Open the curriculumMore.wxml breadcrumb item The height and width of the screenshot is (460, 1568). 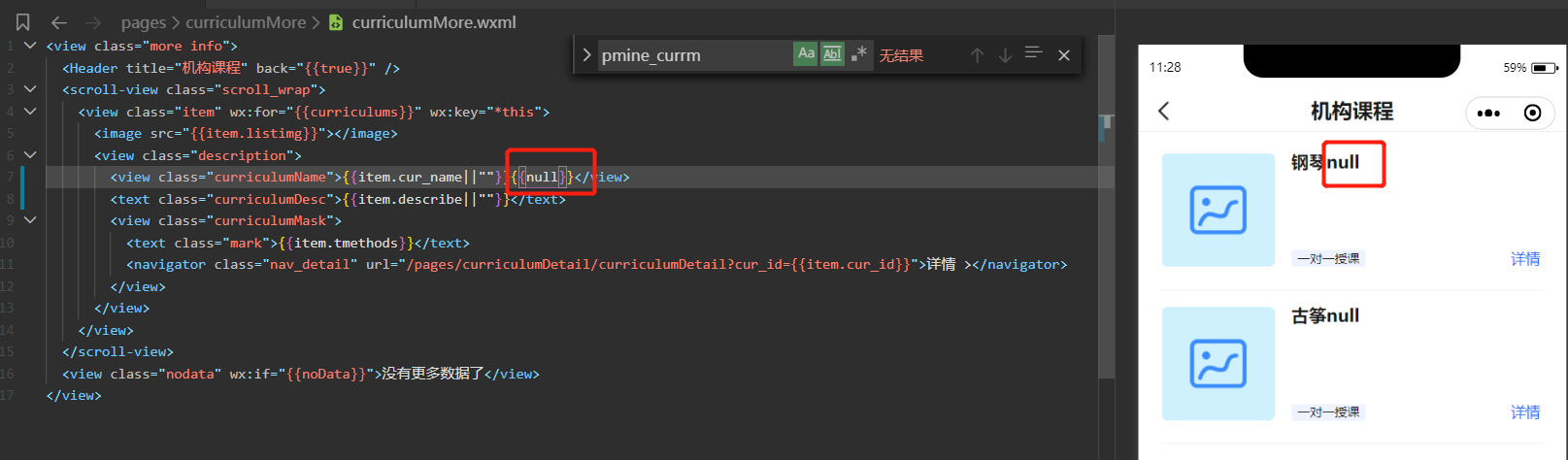pyautogui.click(x=434, y=22)
